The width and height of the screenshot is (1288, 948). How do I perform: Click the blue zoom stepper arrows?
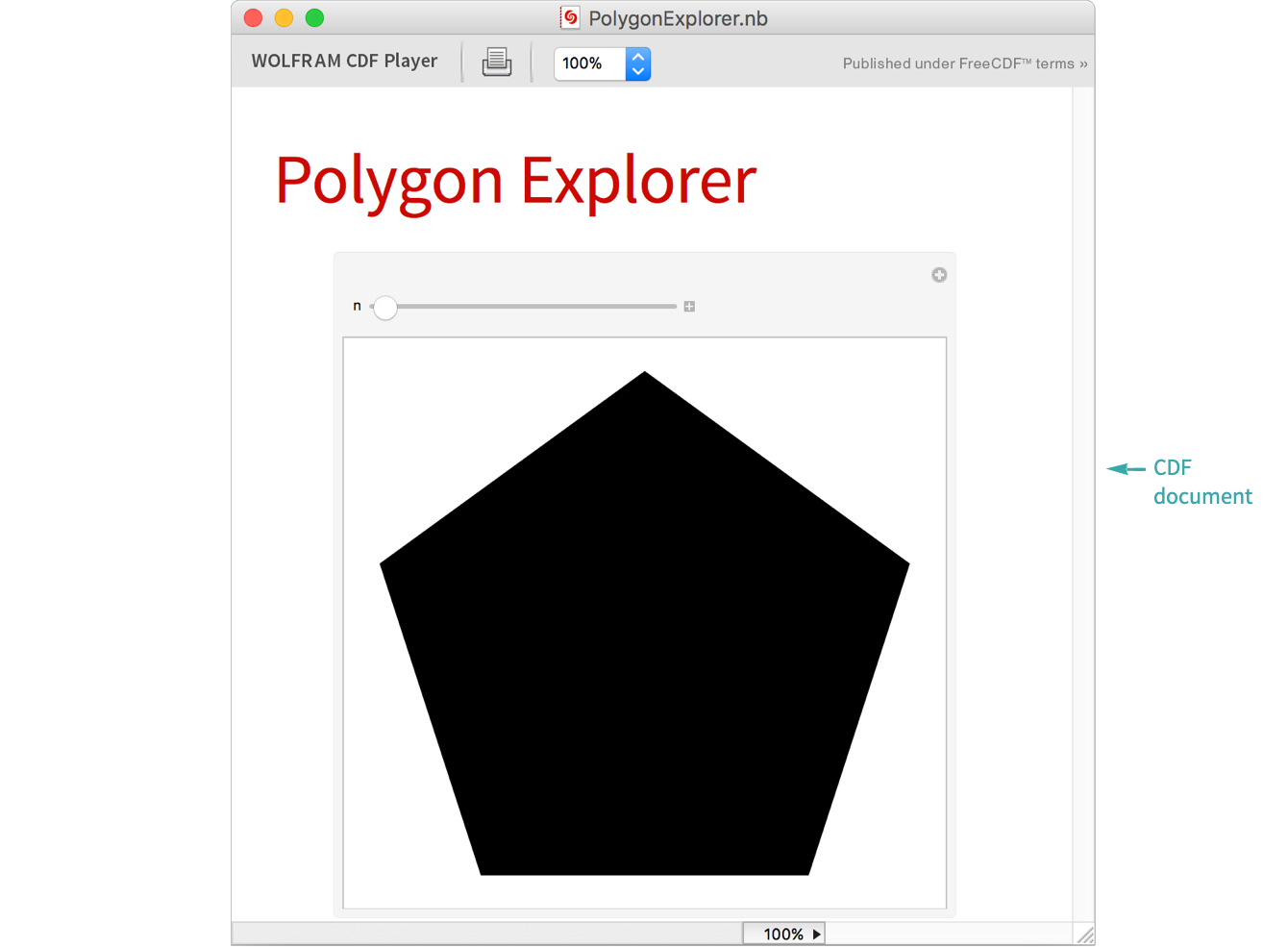pyautogui.click(x=637, y=63)
